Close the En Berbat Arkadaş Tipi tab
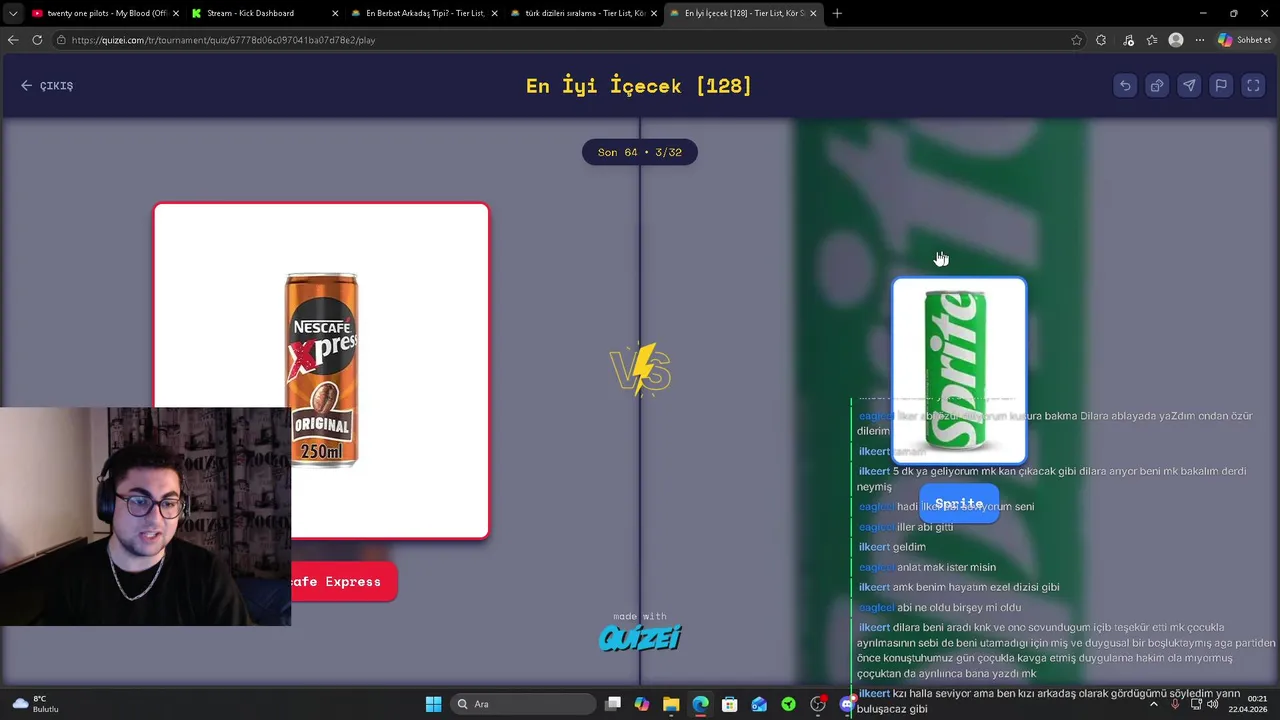This screenshot has width=1280, height=720. pyautogui.click(x=495, y=13)
